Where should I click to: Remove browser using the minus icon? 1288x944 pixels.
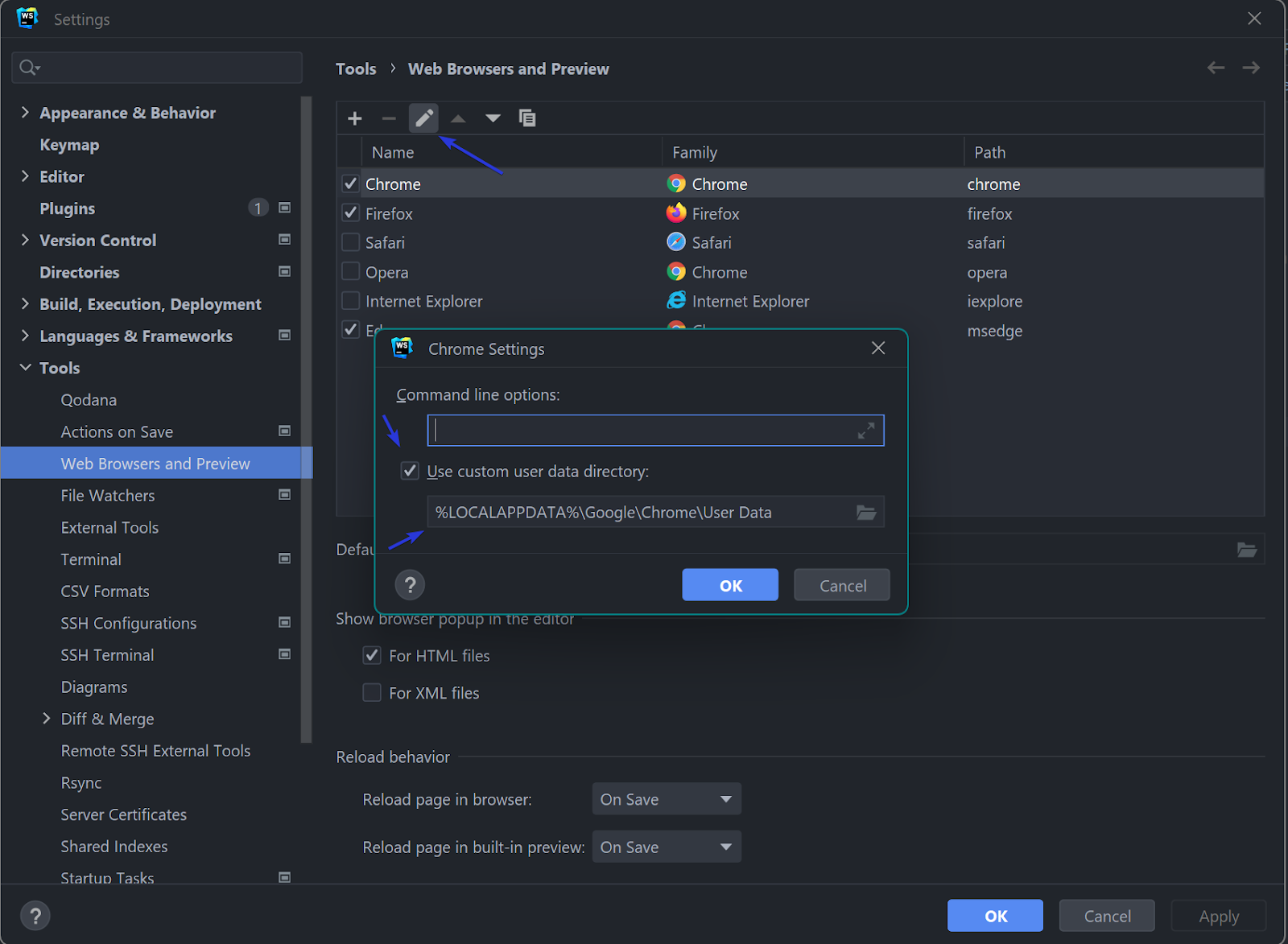coord(389,118)
